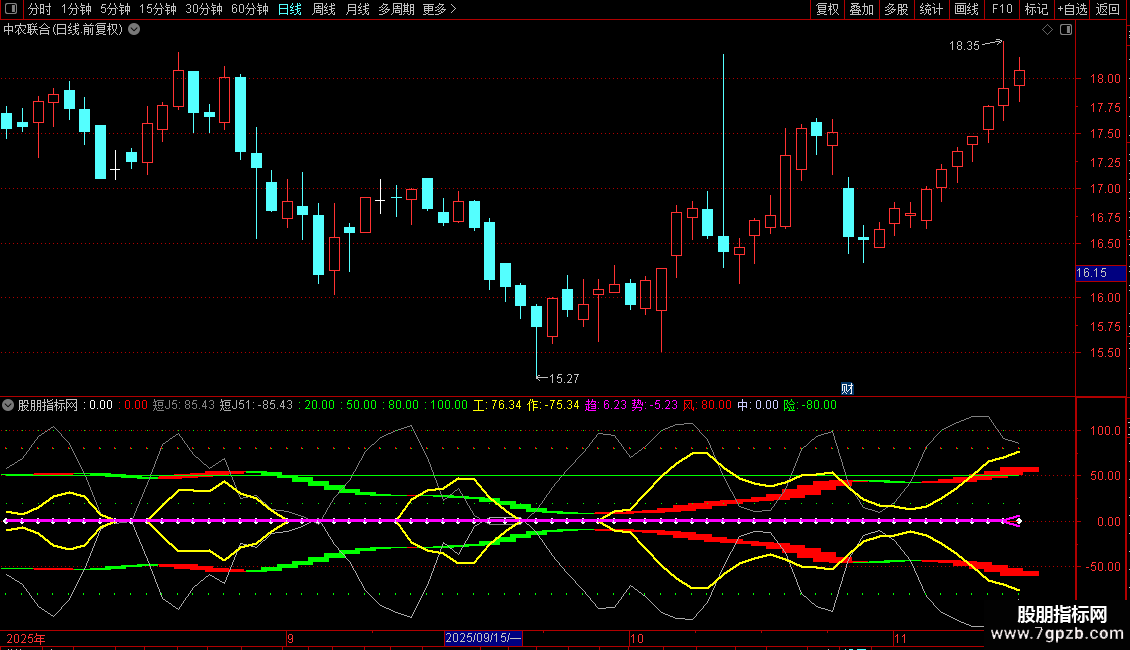Click the 短J51: -85.43 indicator value
The height and width of the screenshot is (650, 1130).
point(257,405)
